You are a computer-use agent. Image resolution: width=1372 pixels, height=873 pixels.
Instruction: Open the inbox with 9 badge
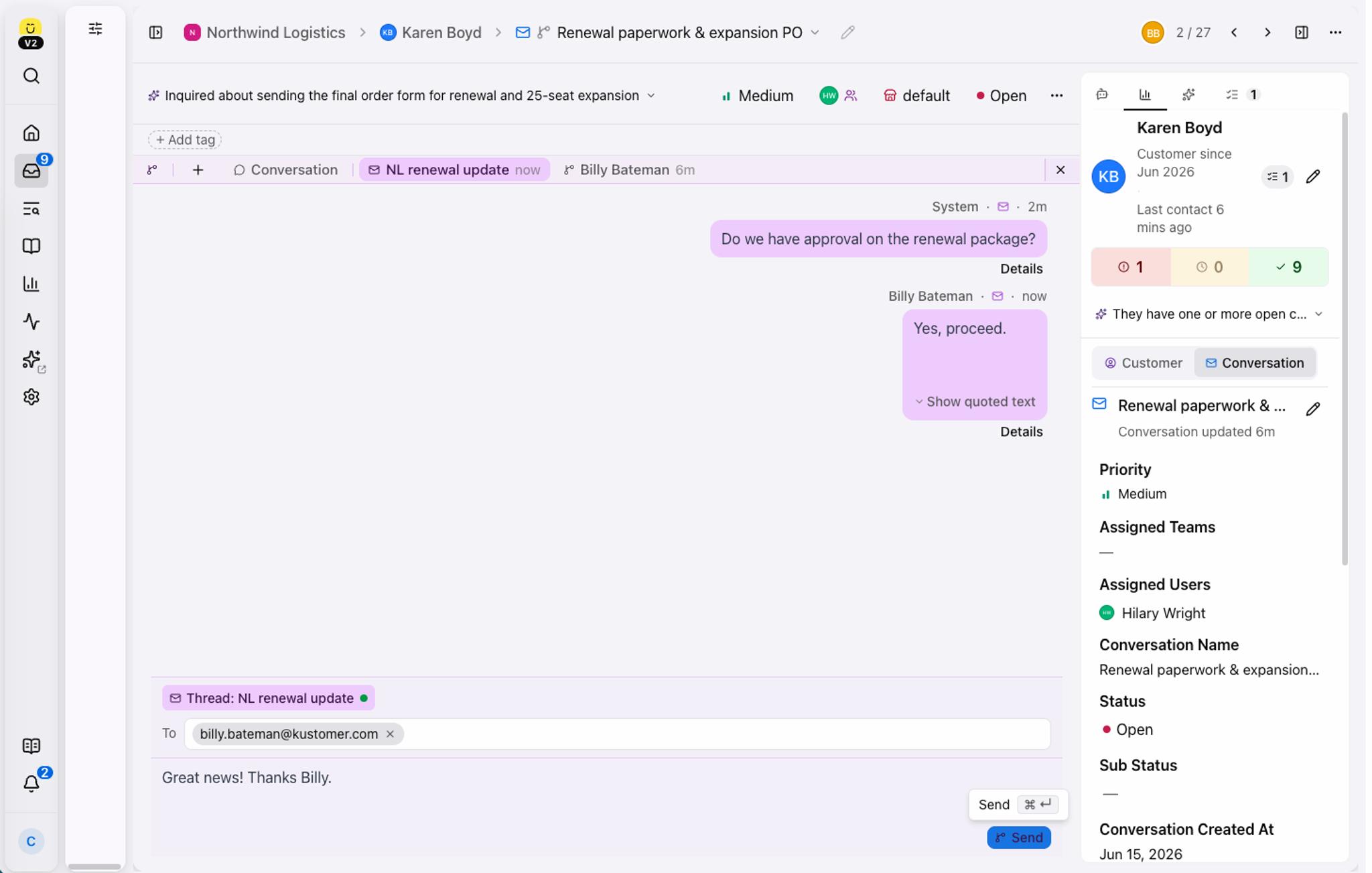pos(31,171)
